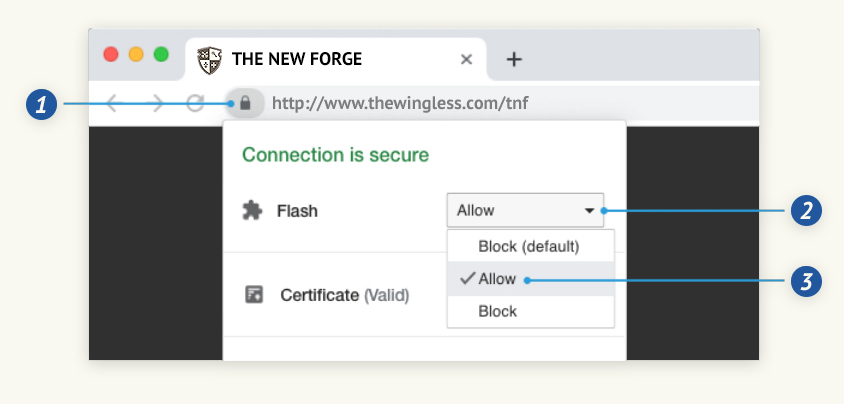Click the lock icon in address bar
Viewport: 844px width, 404px height.
click(245, 103)
